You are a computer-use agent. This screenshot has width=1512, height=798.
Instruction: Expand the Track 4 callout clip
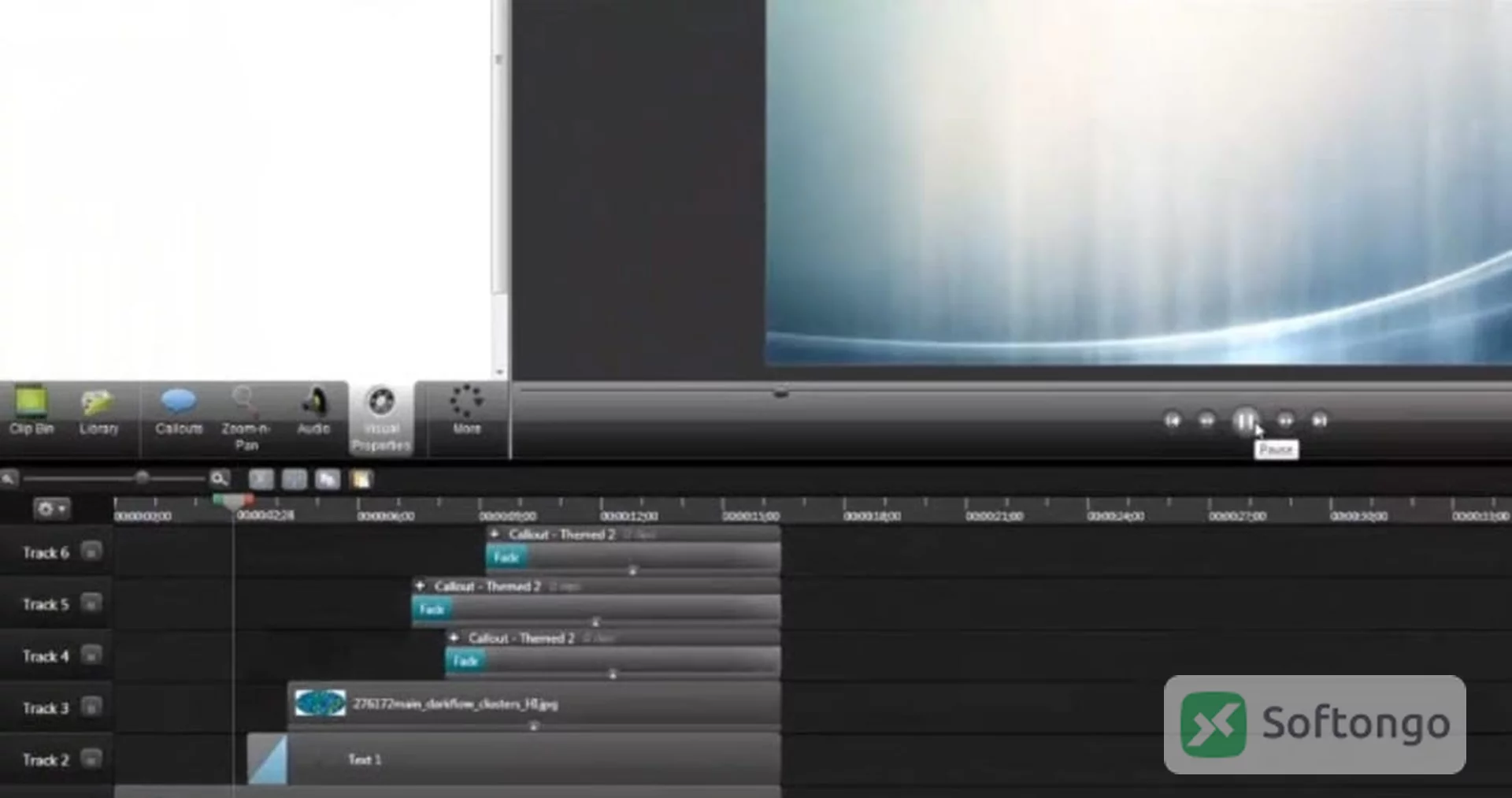454,638
